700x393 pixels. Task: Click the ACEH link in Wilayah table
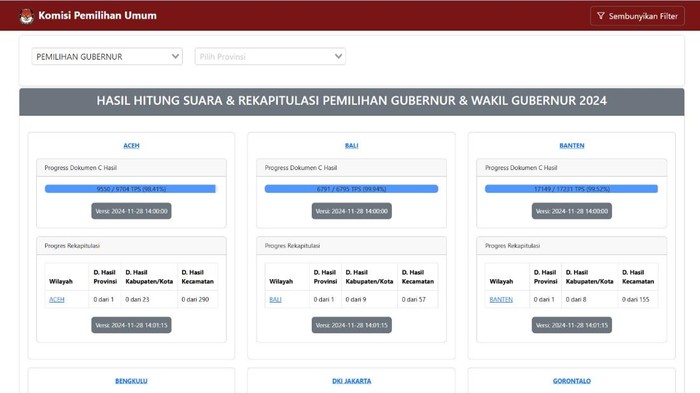(x=57, y=300)
